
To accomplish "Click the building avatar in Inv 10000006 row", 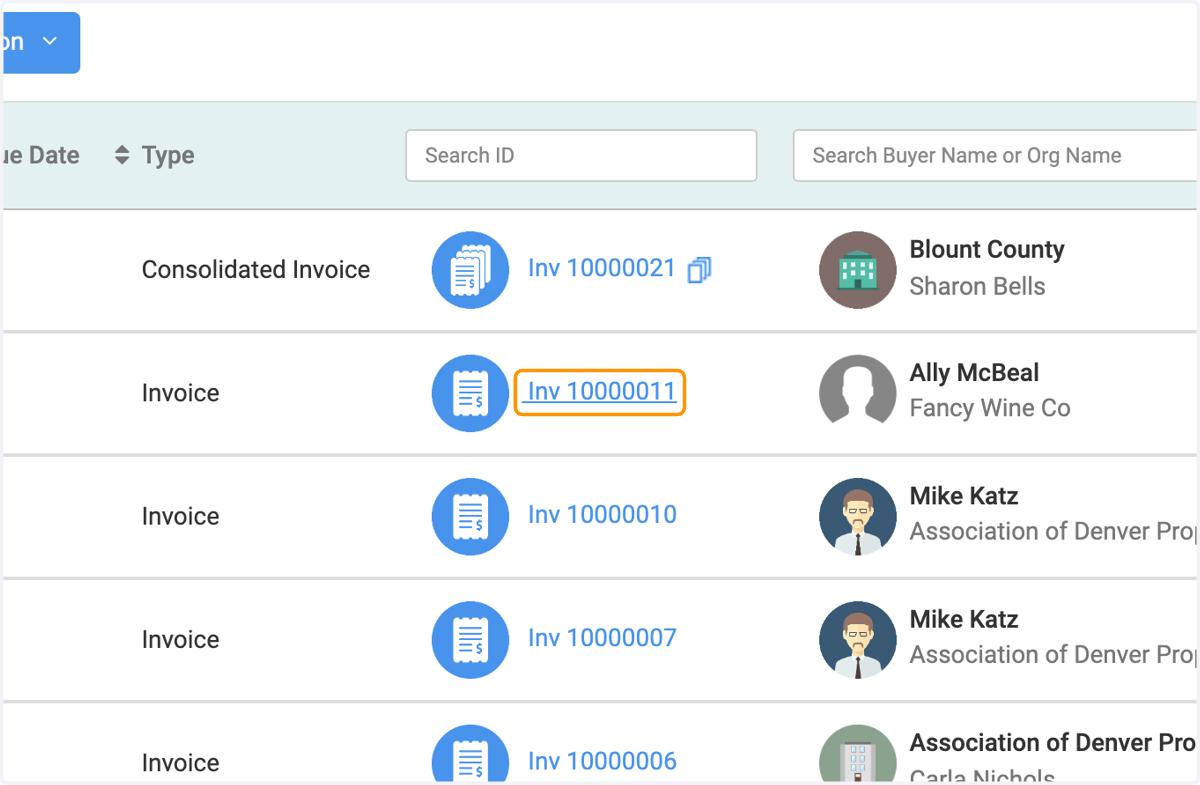I will [857, 753].
